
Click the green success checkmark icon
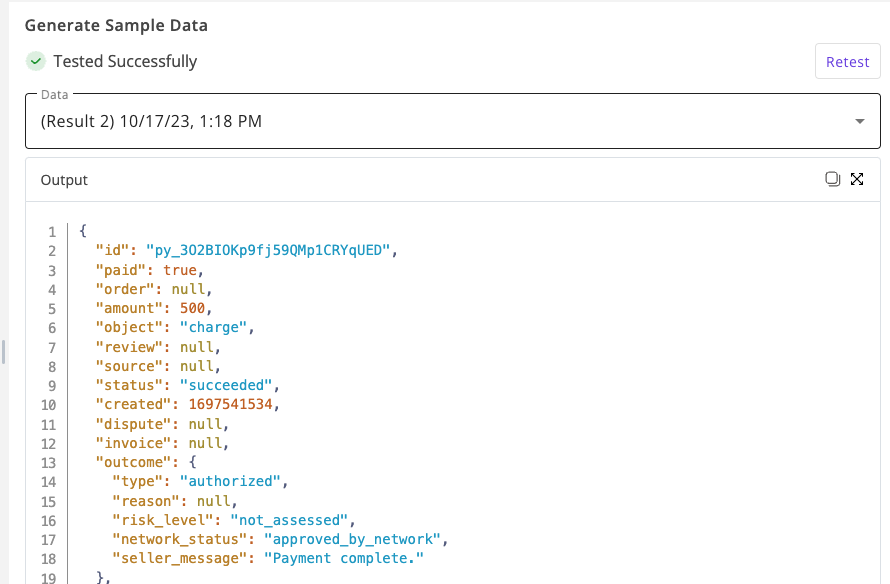point(36,61)
